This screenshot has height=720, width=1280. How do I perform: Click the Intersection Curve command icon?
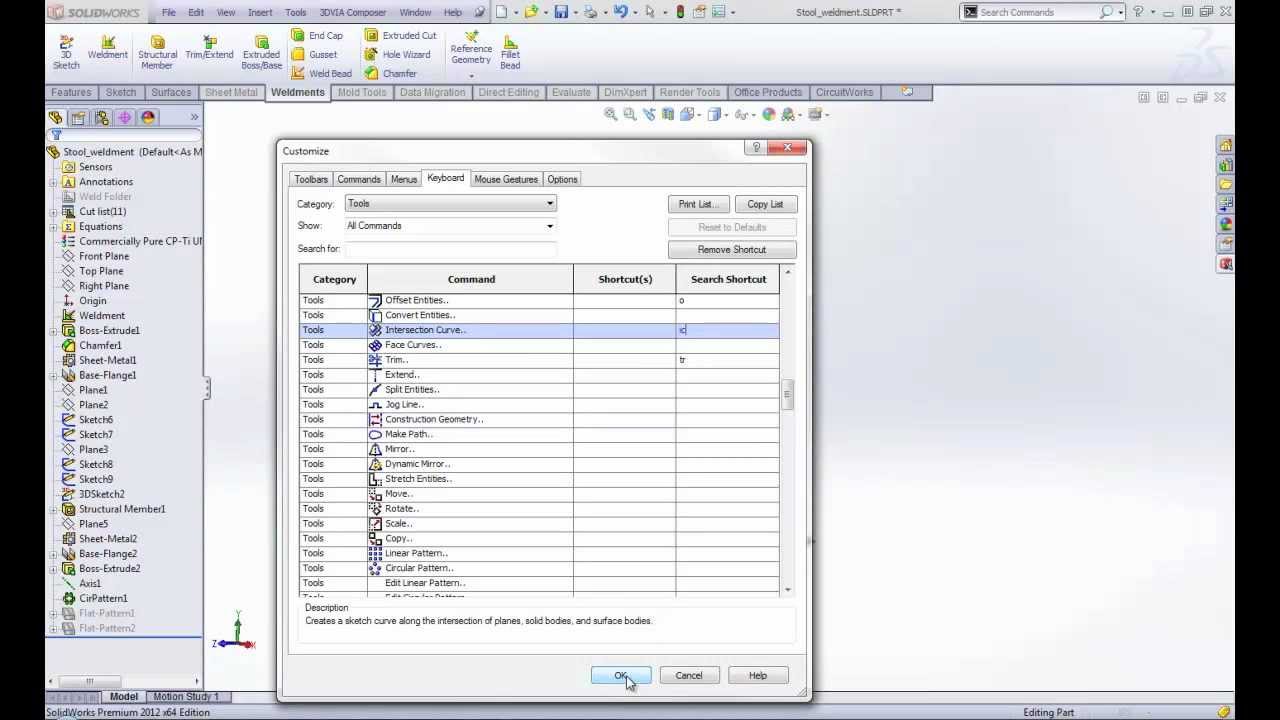pos(376,330)
